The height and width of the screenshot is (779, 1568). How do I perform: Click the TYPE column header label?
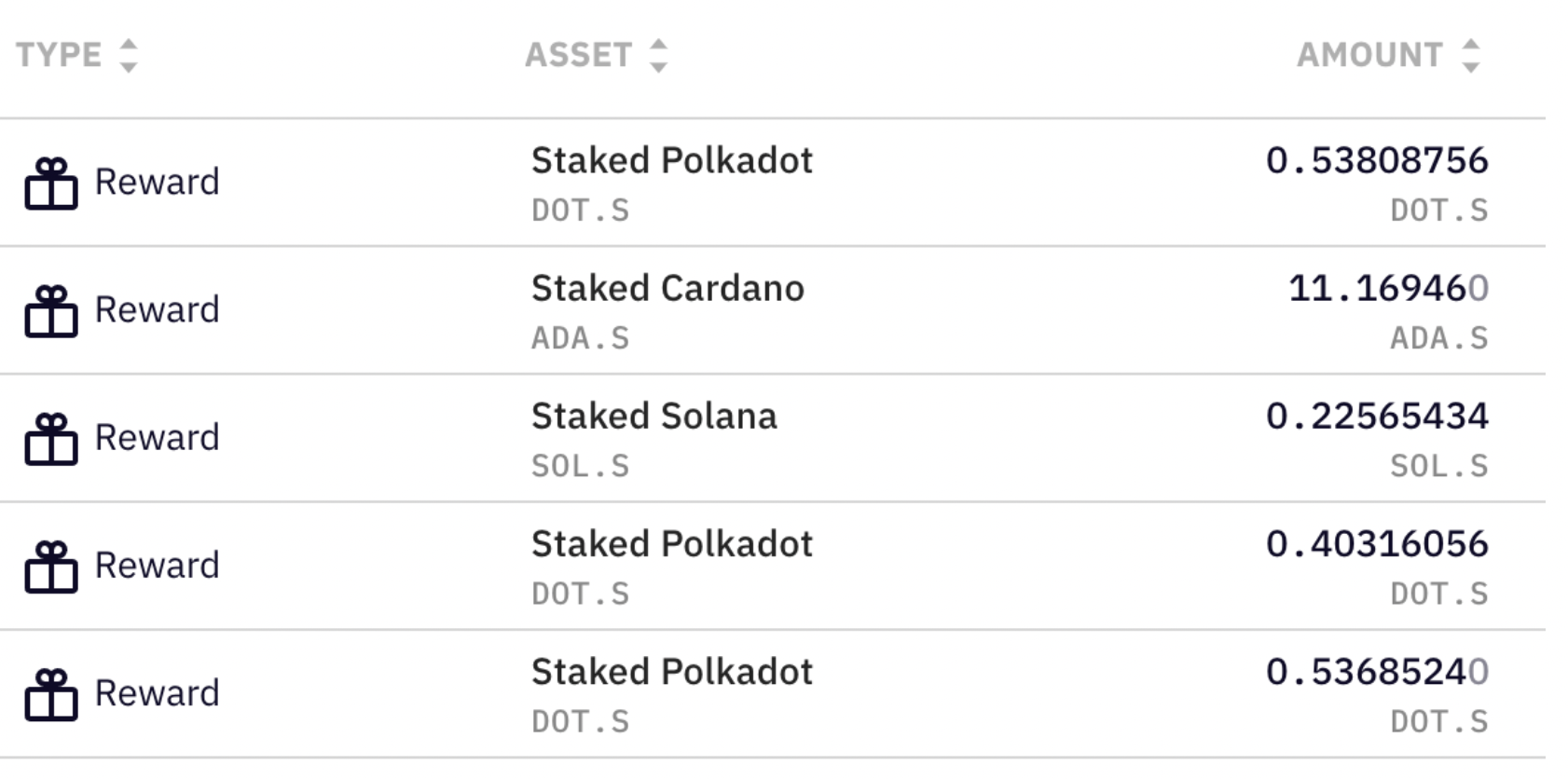(x=59, y=55)
